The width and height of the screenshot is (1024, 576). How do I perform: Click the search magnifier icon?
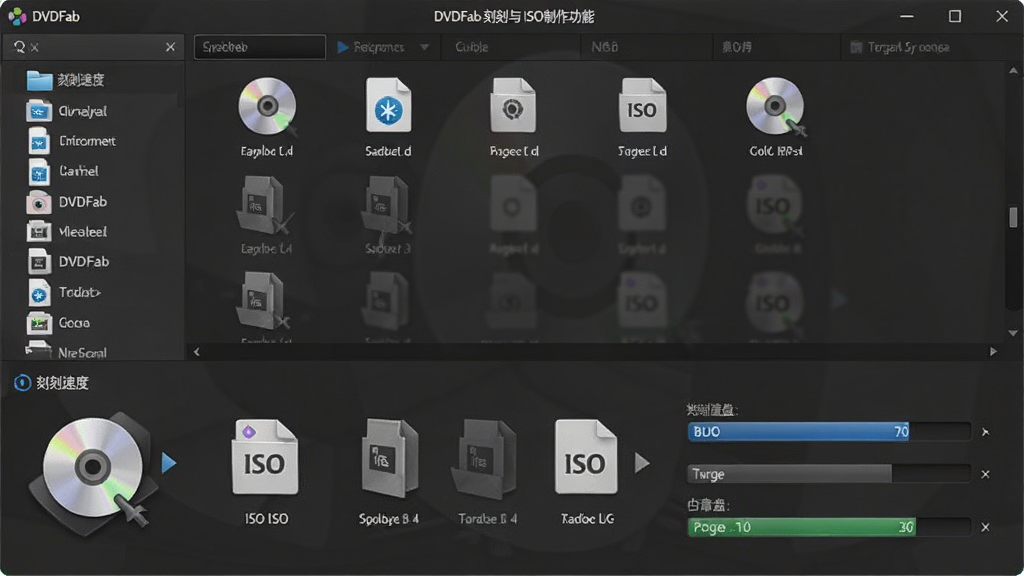tap(20, 47)
